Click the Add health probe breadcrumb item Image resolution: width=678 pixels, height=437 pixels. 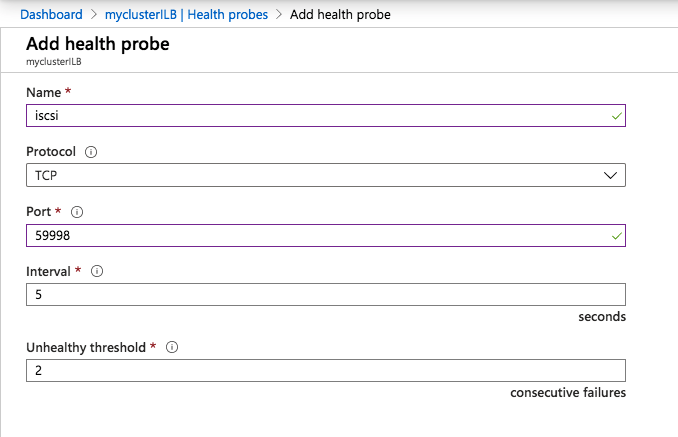(340, 15)
